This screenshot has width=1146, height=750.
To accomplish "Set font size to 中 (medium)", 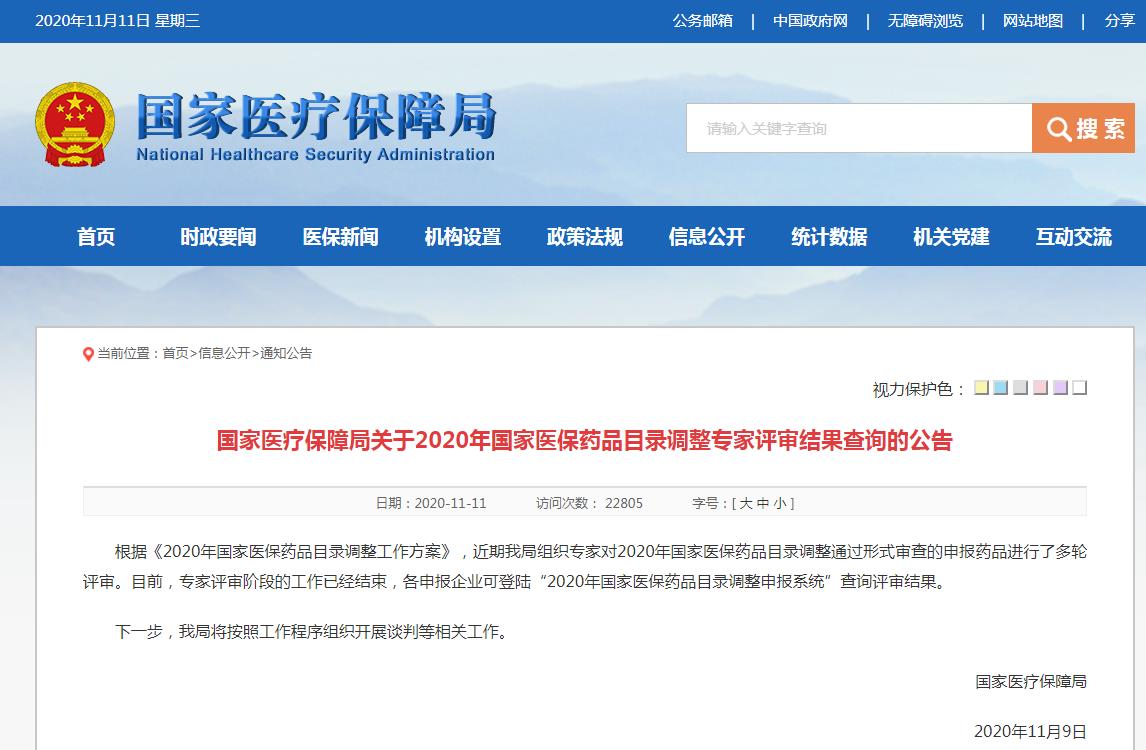I will pos(763,503).
